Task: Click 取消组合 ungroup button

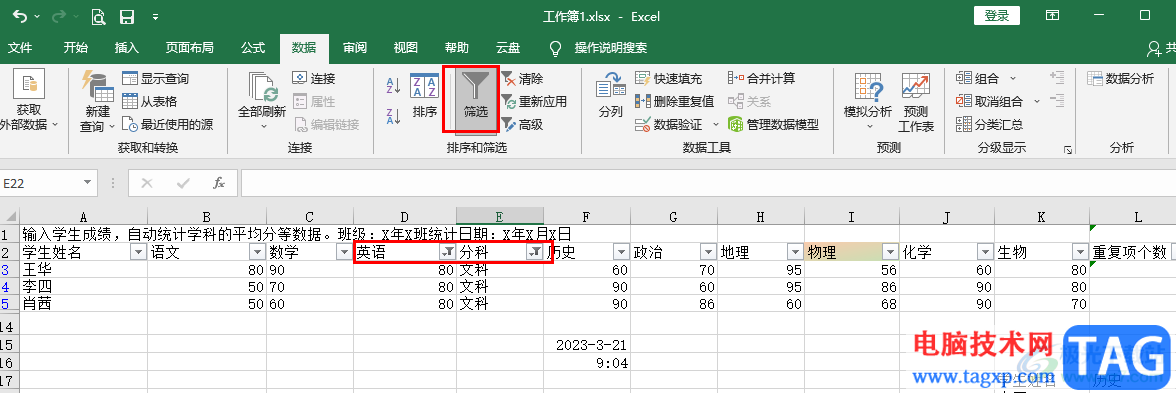Action: click(989, 101)
